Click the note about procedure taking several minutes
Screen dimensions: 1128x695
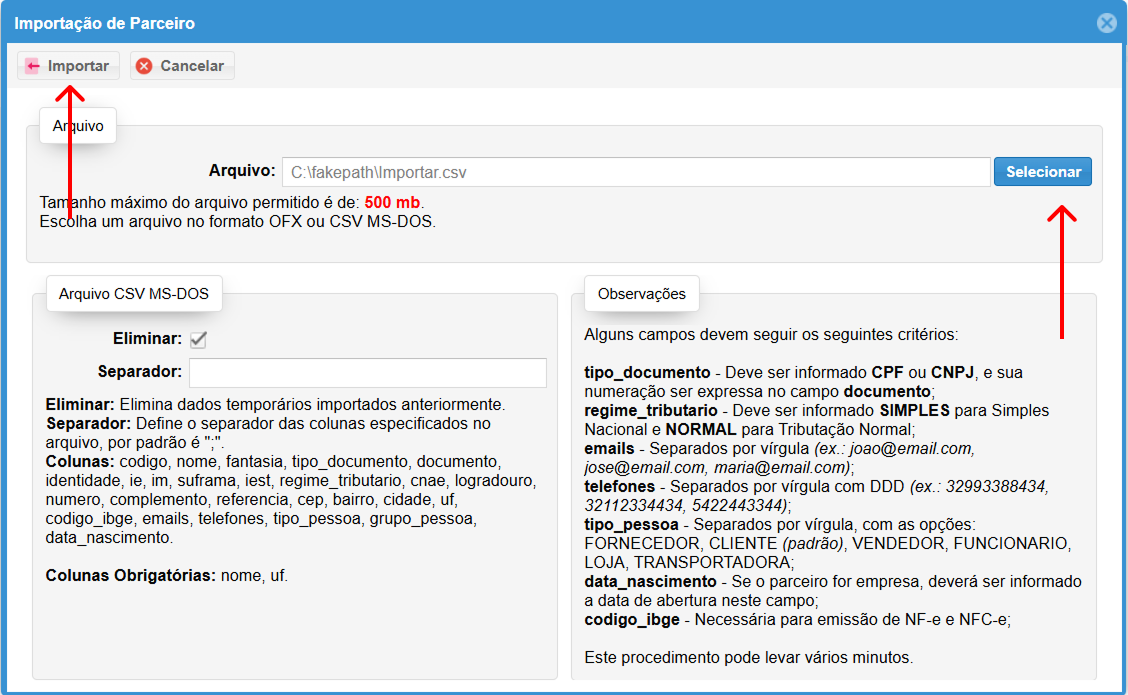[748, 658]
